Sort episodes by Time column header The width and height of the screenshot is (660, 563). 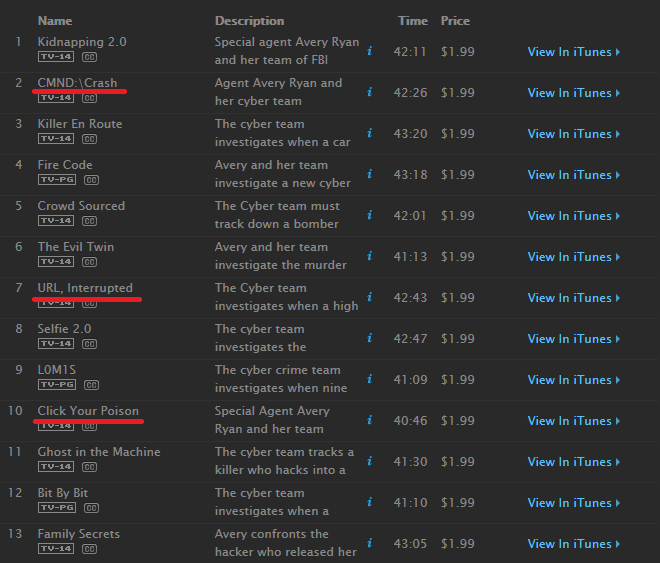412,21
